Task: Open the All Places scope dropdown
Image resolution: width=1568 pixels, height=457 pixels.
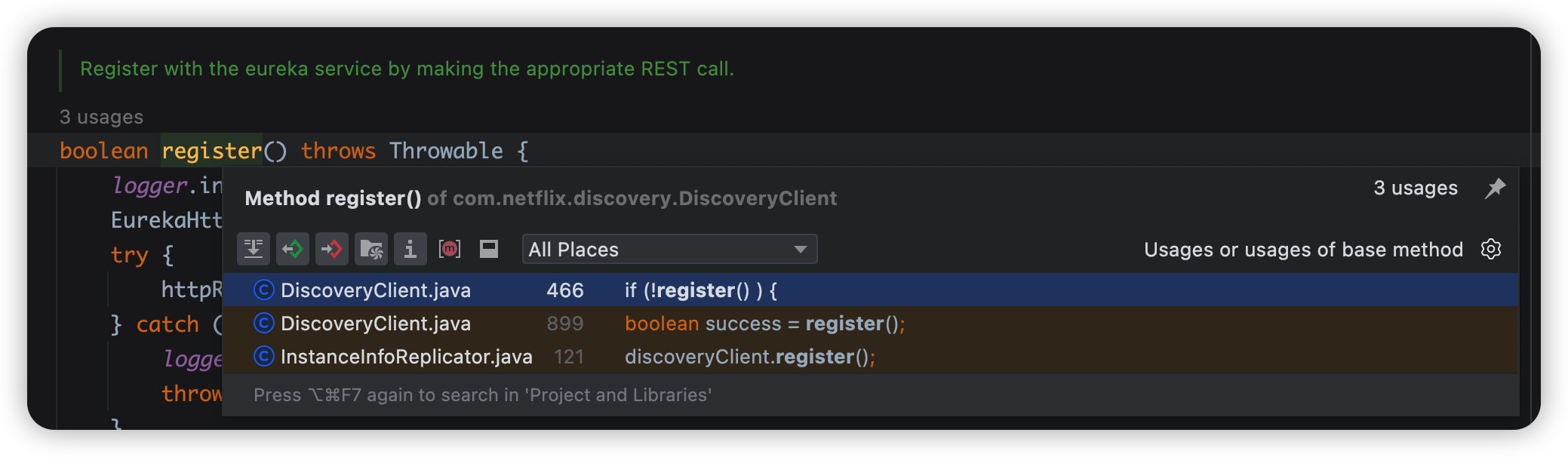Action: coord(669,249)
